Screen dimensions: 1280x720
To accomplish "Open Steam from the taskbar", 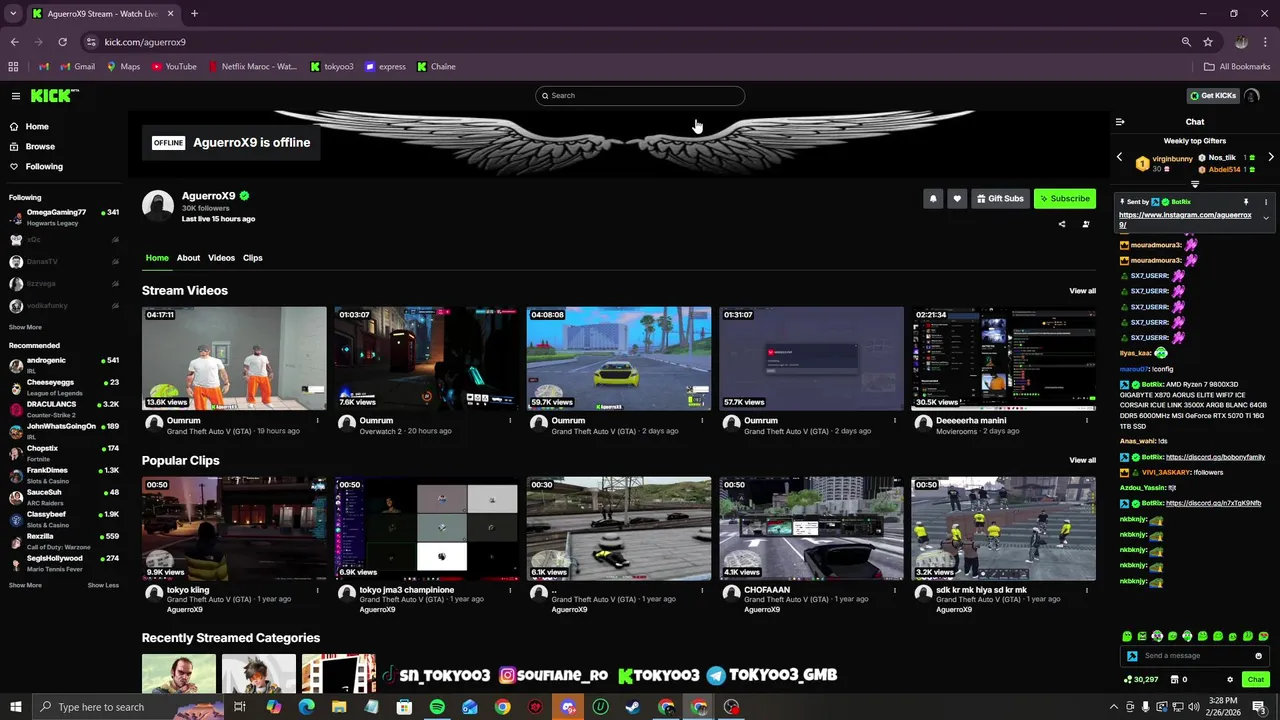I will coord(633,707).
